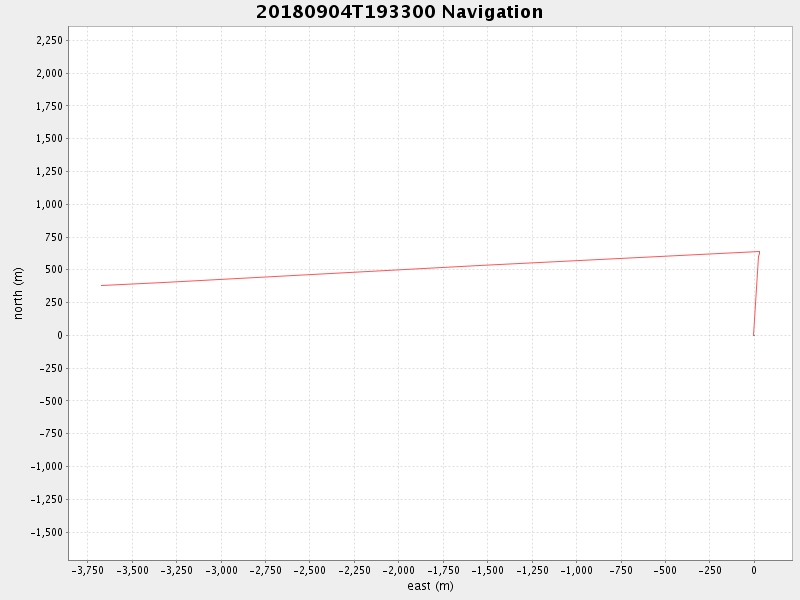800x600 pixels.
Task: Click the long red track line near east -2,000
Action: [x=398, y=269]
